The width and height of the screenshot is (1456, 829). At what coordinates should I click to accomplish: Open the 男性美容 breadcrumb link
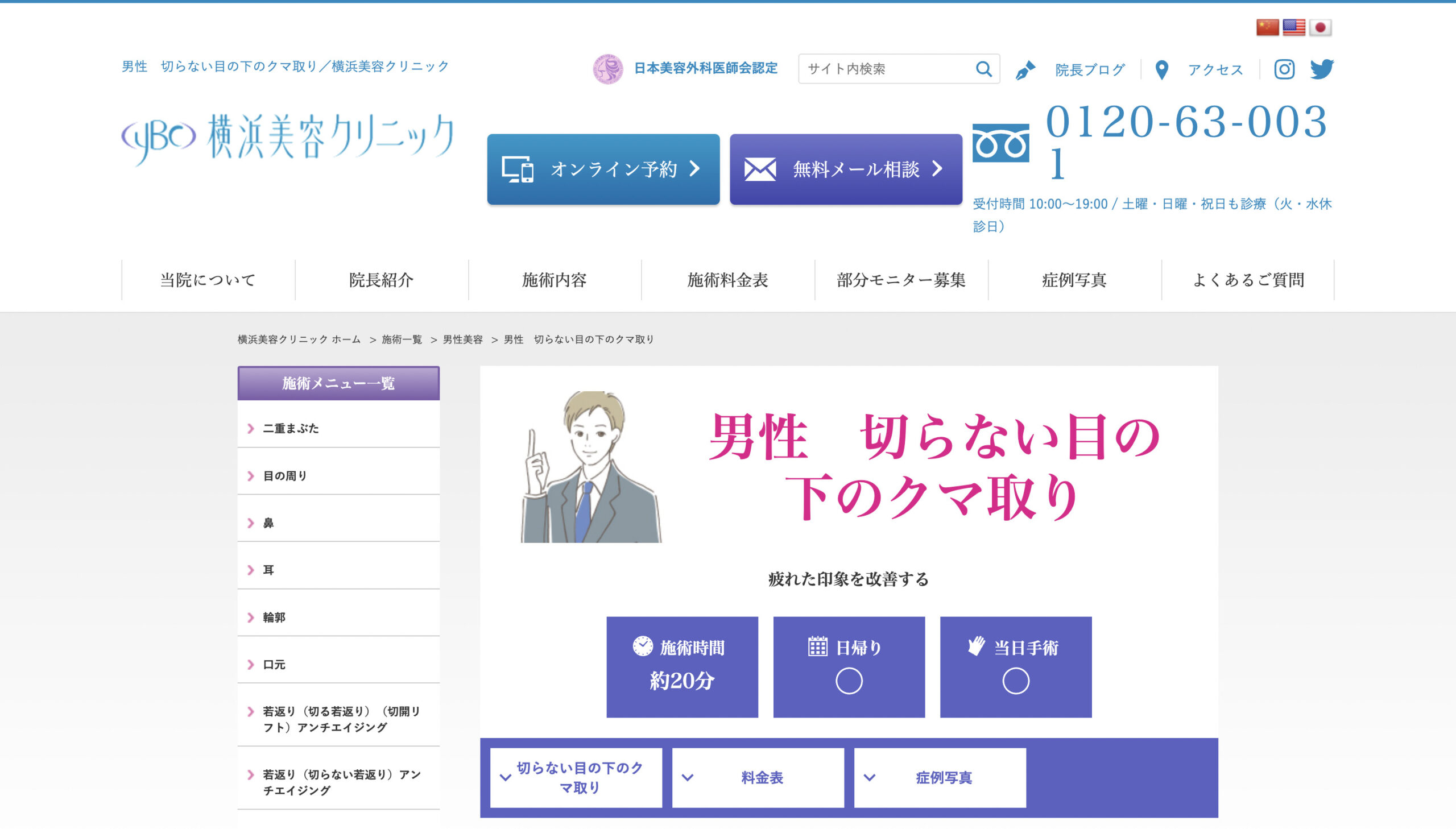[463, 339]
